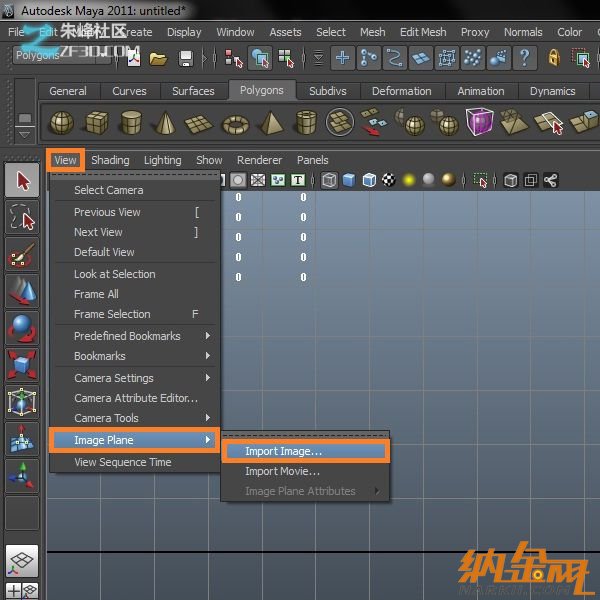This screenshot has height=600, width=600.
Task: Select the Universal Manipulator tool
Action: tap(22, 402)
